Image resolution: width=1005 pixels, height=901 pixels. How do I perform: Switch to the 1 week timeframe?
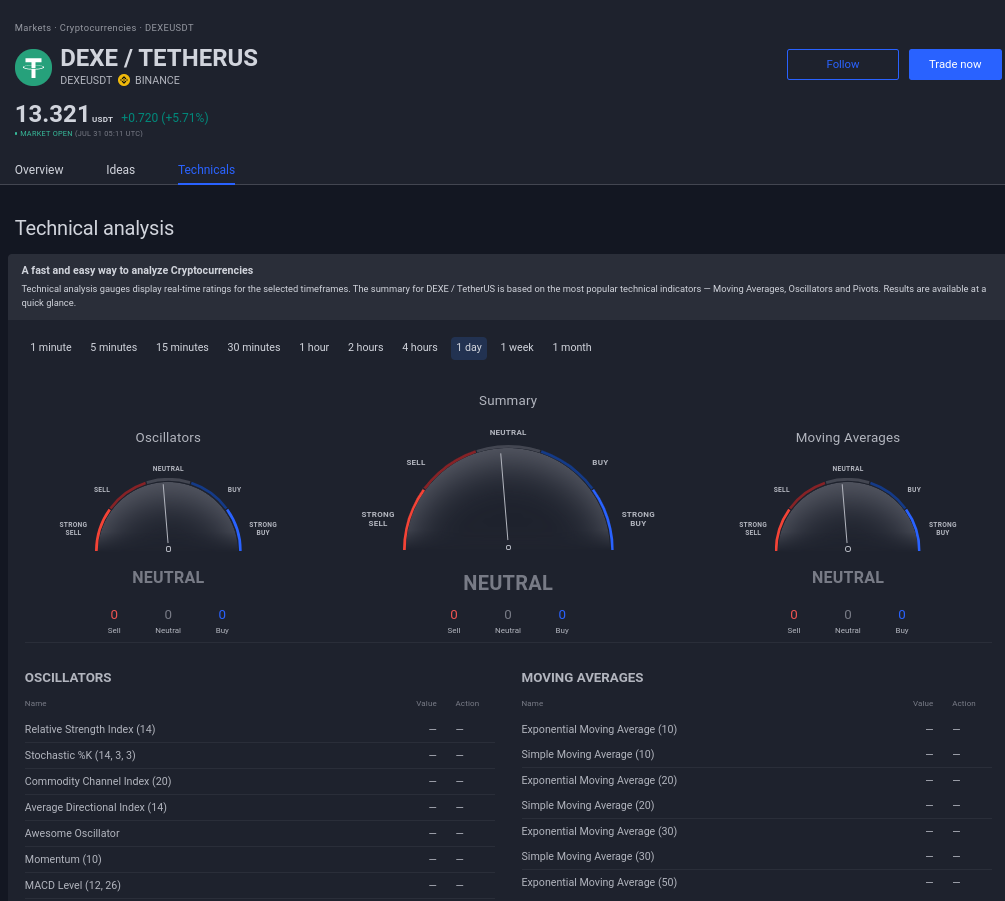point(517,347)
